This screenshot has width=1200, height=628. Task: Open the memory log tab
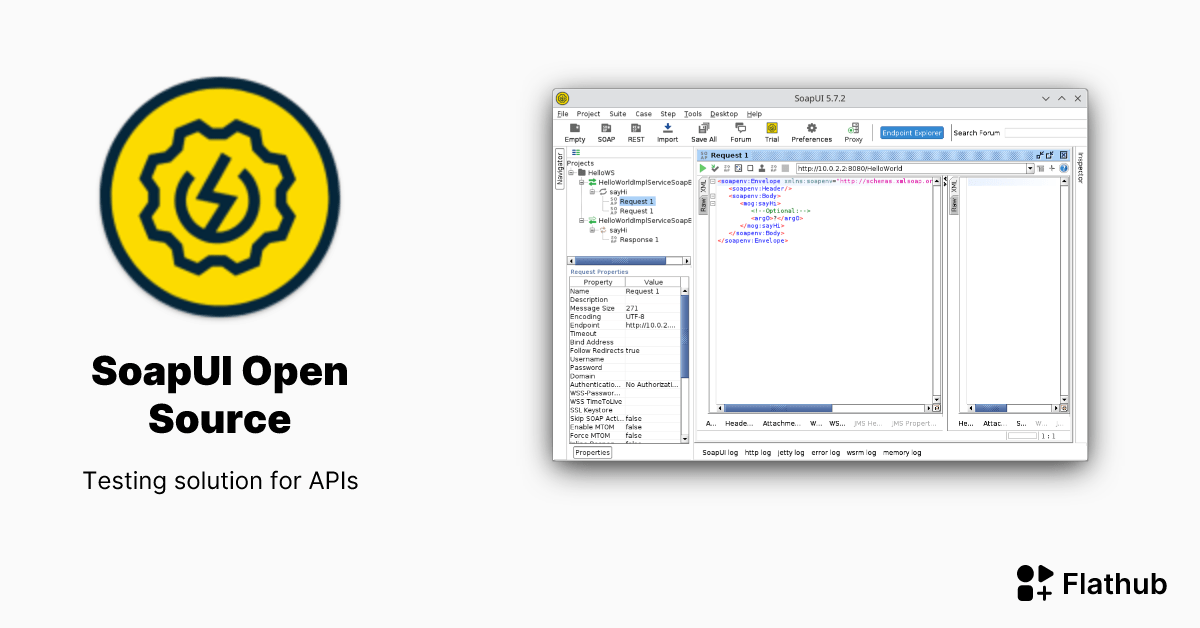(902, 452)
